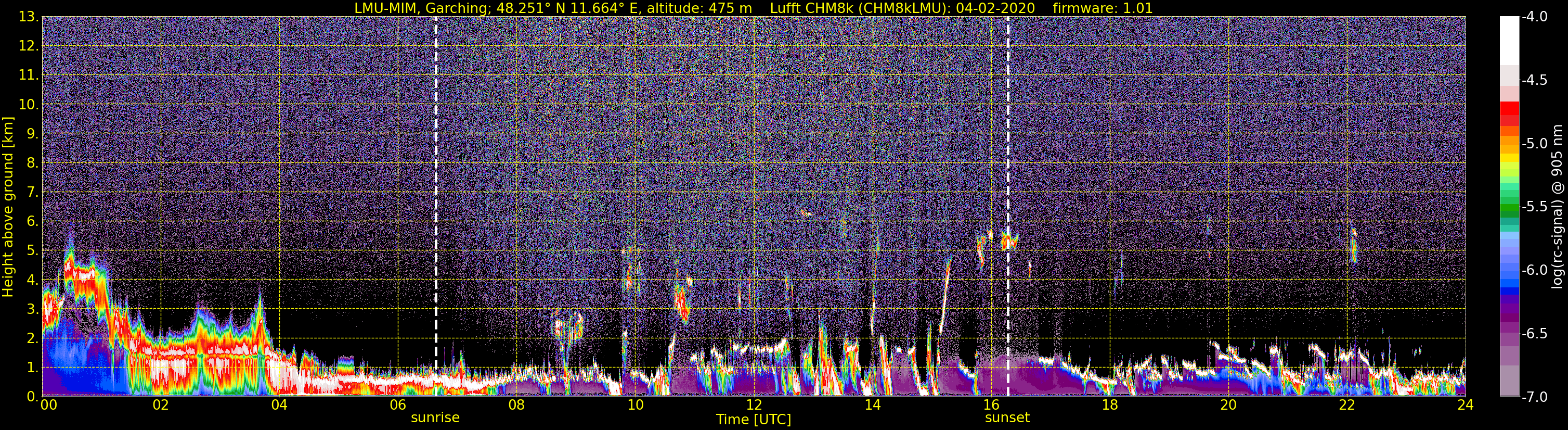
Task: Click the time axis tick '14'
Action: 873,405
